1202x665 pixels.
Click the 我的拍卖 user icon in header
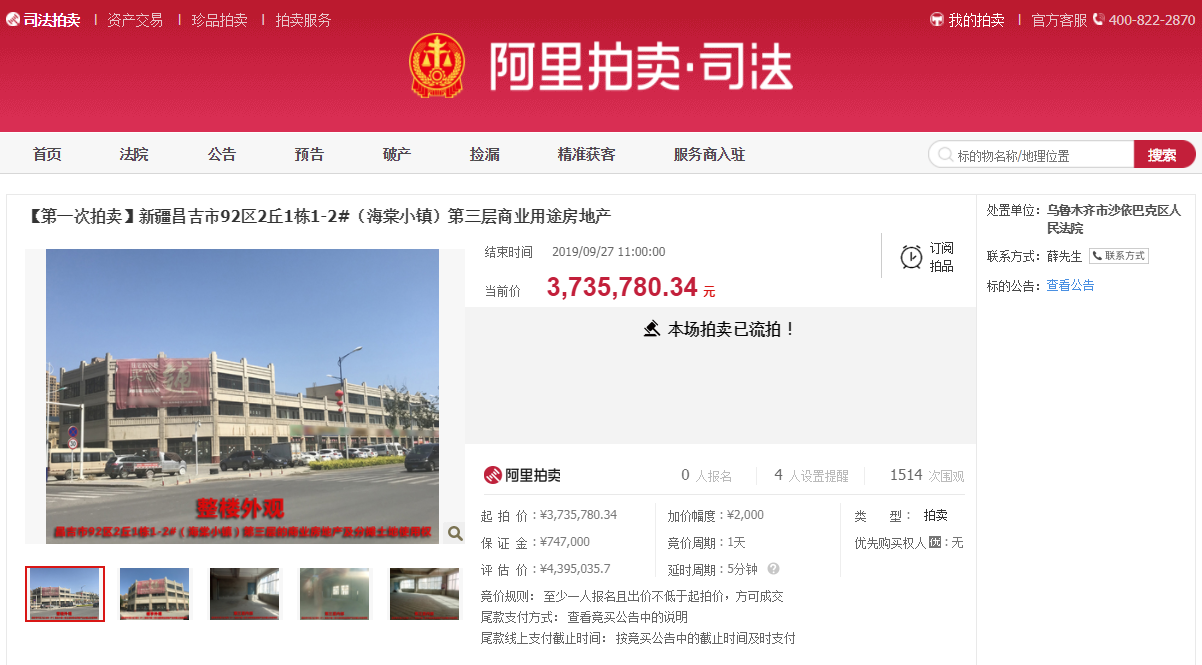point(937,20)
